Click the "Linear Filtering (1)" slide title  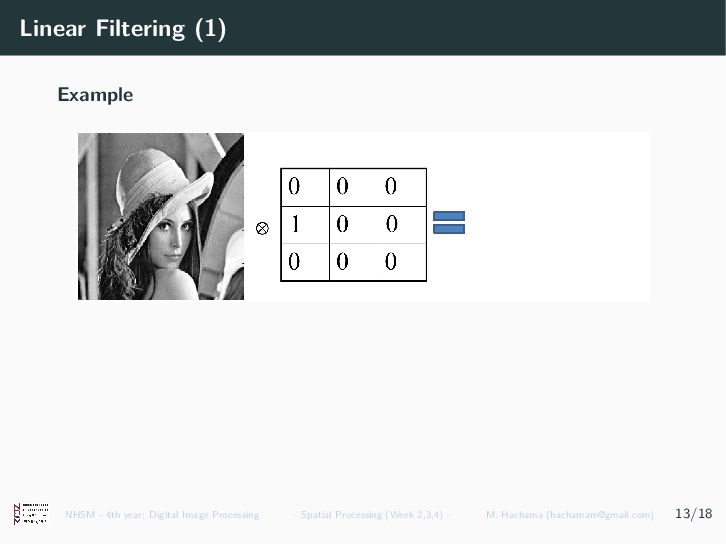[x=123, y=28]
